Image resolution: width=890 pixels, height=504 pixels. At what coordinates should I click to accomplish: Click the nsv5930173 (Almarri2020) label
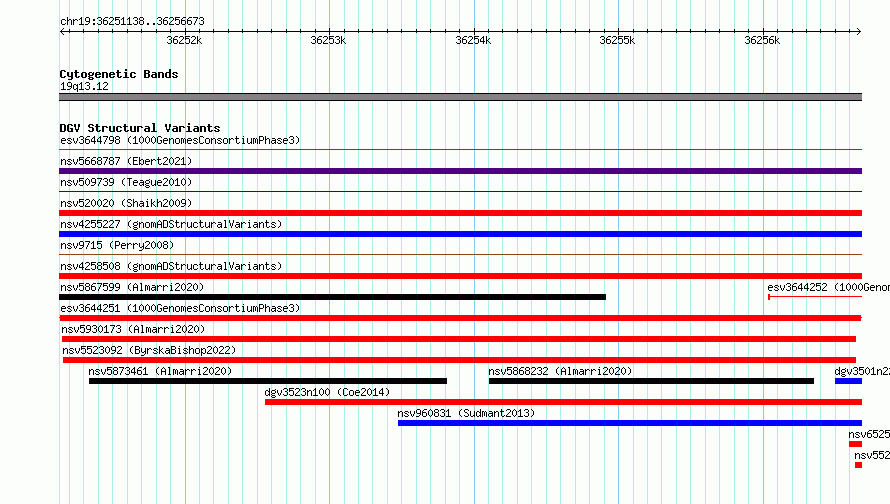[x=133, y=329]
